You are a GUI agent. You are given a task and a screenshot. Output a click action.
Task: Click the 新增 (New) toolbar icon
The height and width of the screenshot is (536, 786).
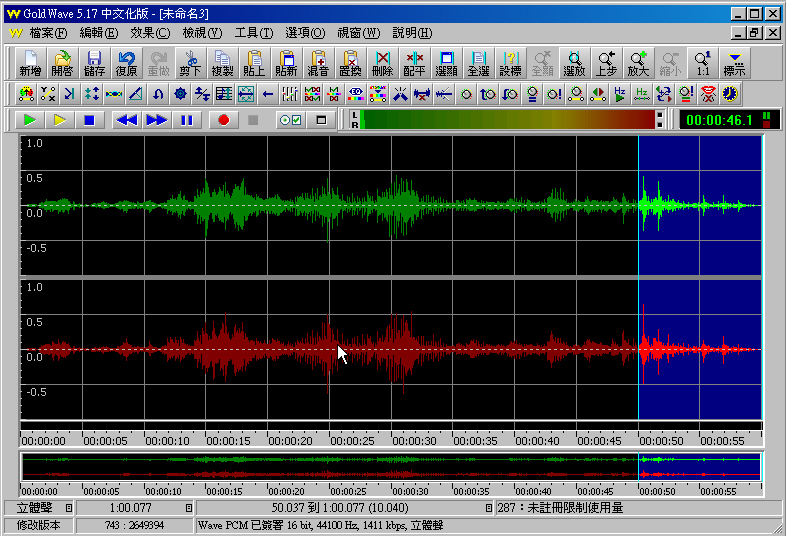coord(30,64)
